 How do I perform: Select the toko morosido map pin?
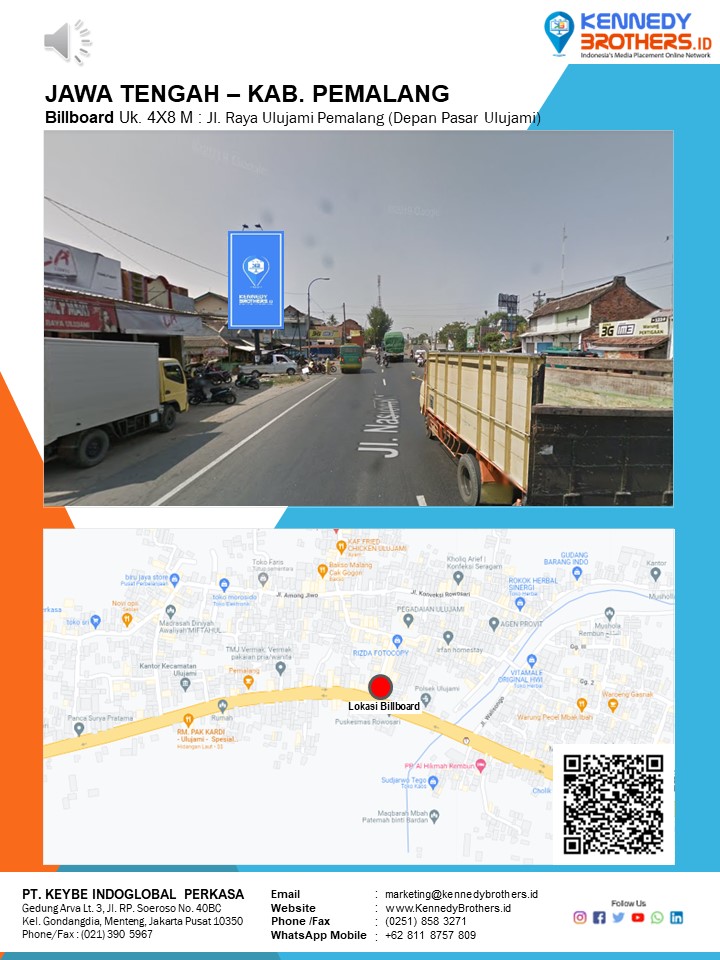[224, 585]
